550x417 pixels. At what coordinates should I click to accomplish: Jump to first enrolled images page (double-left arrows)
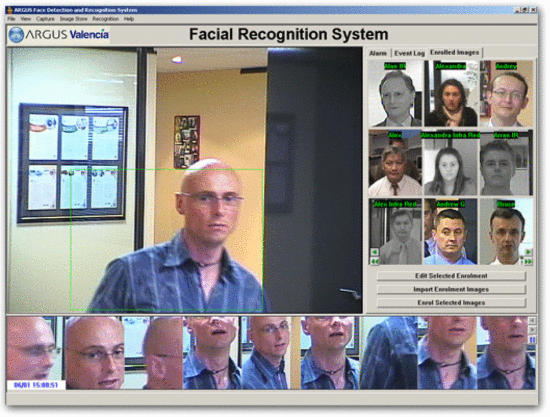pyautogui.click(x=375, y=261)
